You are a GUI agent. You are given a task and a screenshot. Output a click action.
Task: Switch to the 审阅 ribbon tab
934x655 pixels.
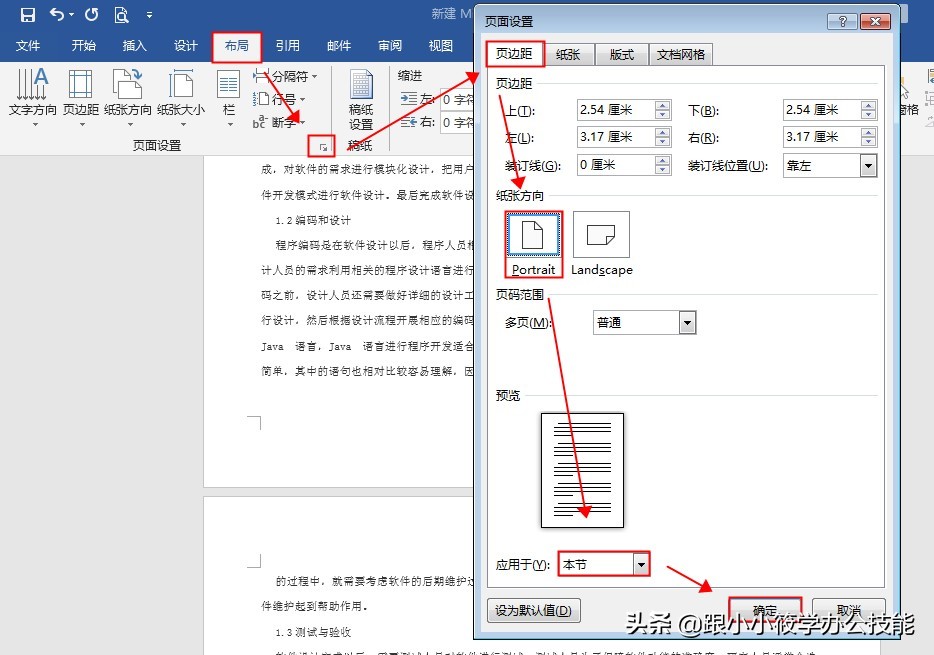tap(390, 46)
